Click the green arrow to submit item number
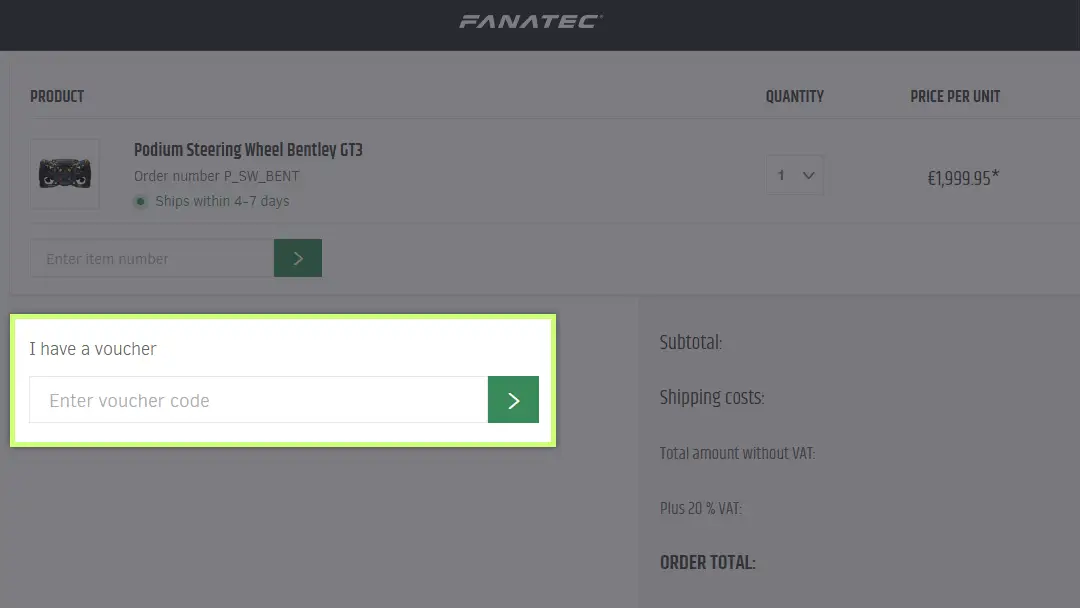 click(297, 258)
